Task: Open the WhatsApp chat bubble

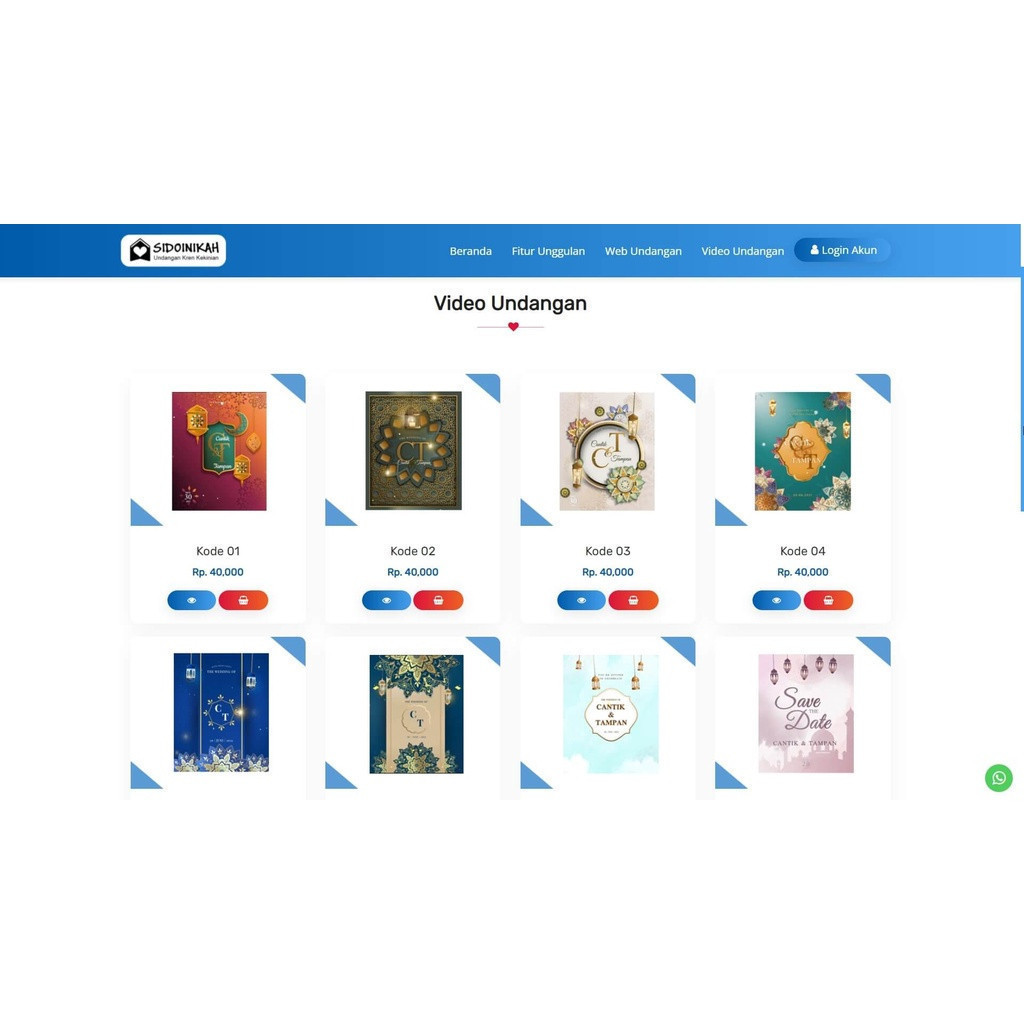Action: click(999, 778)
